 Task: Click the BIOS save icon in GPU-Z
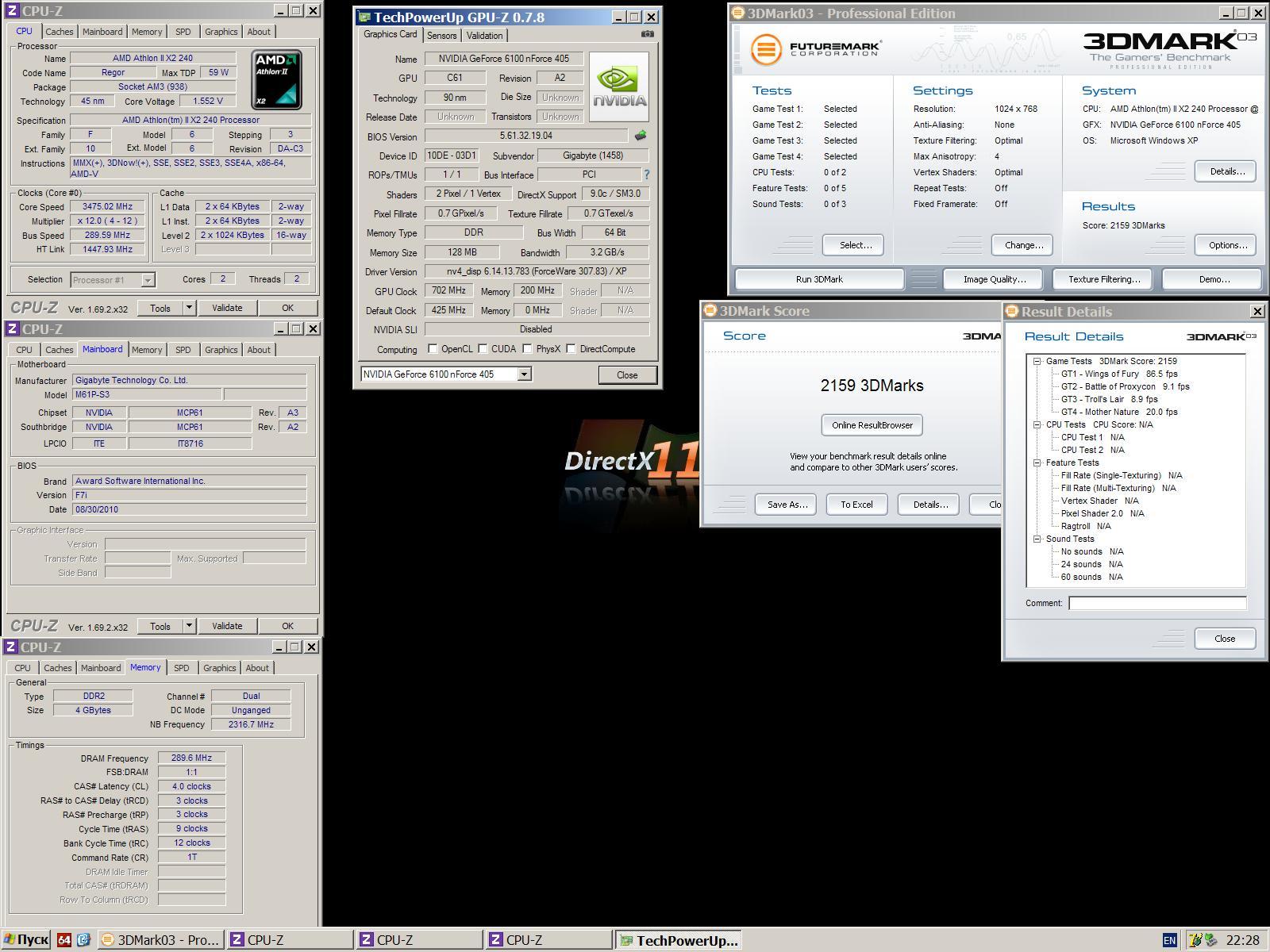pyautogui.click(x=641, y=136)
